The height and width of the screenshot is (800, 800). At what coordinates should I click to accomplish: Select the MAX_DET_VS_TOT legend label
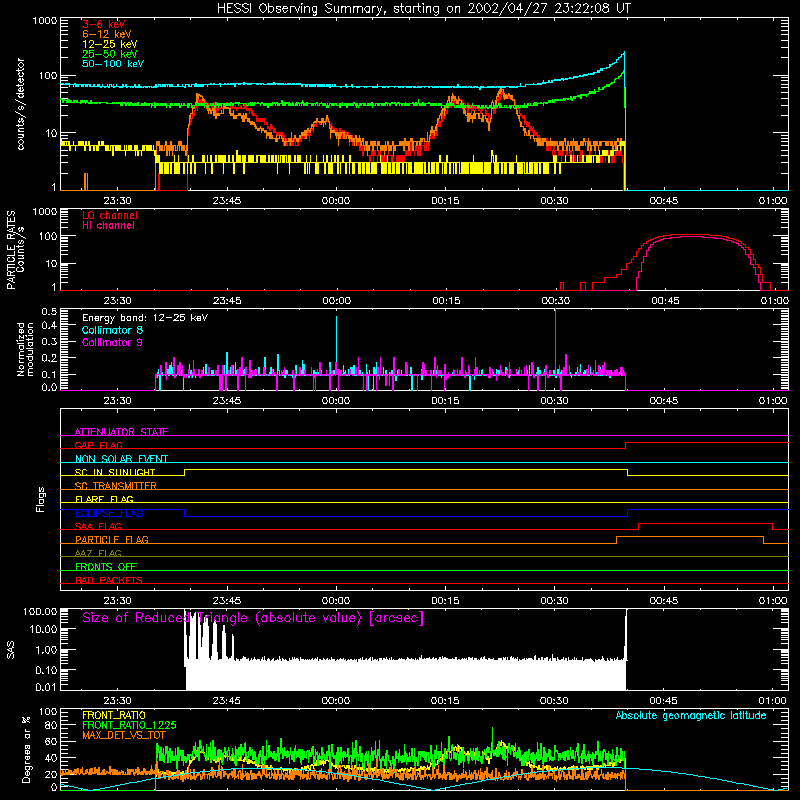coord(124,735)
